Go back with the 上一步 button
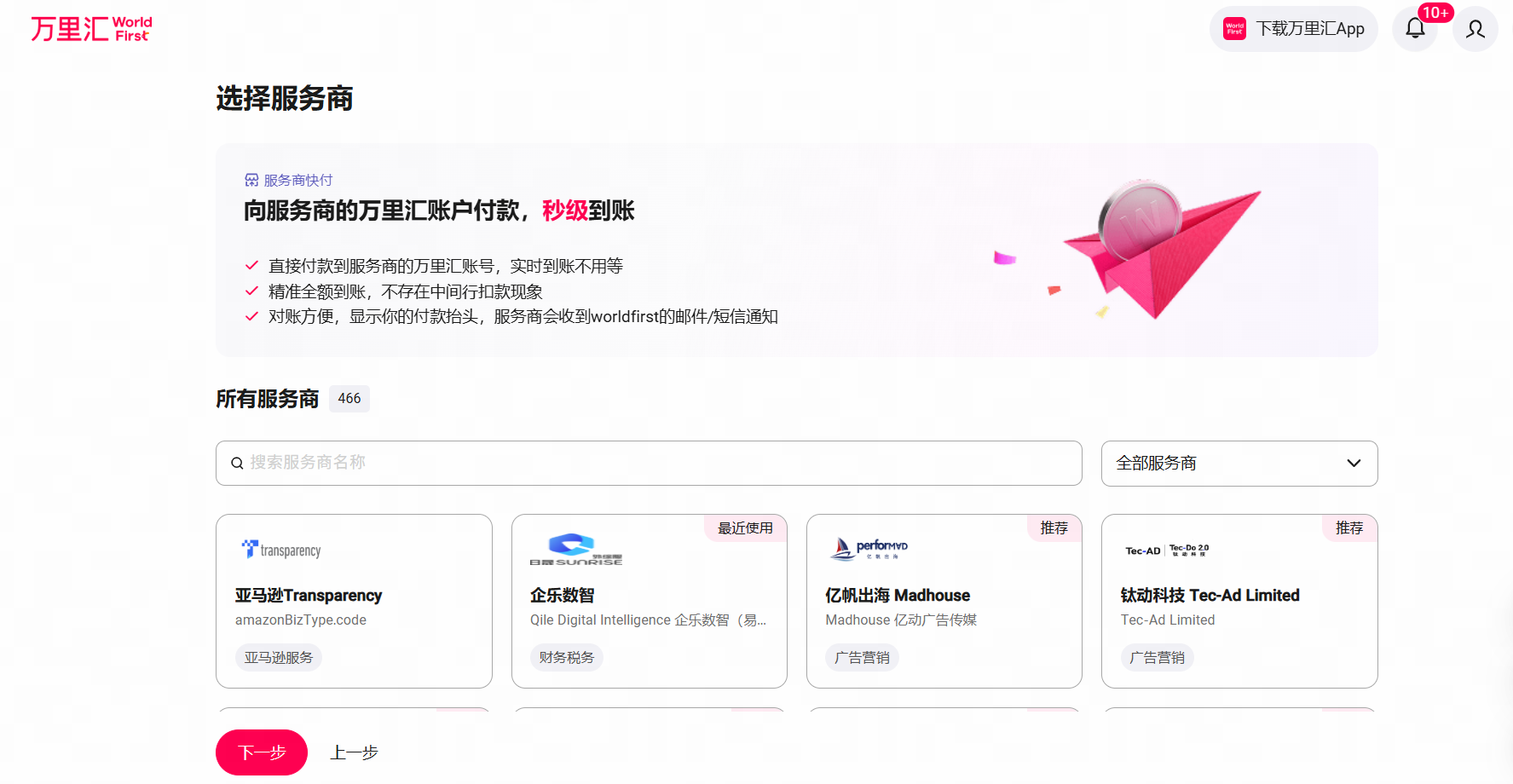 (354, 752)
